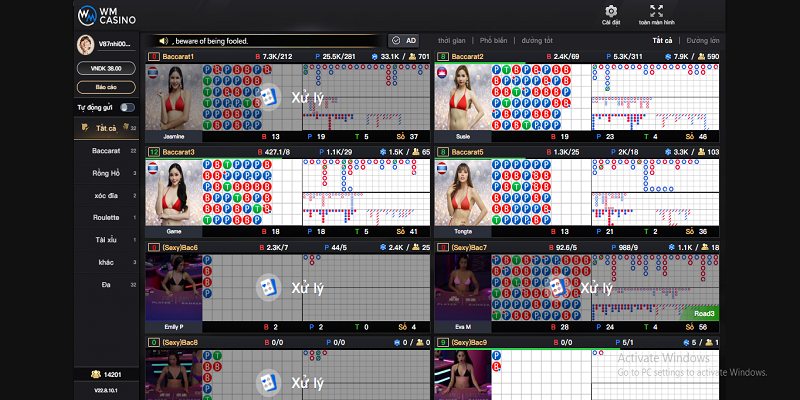The width and height of the screenshot is (800, 400).
Task: Open the Báo cáo report button
Action: pyautogui.click(x=106, y=87)
